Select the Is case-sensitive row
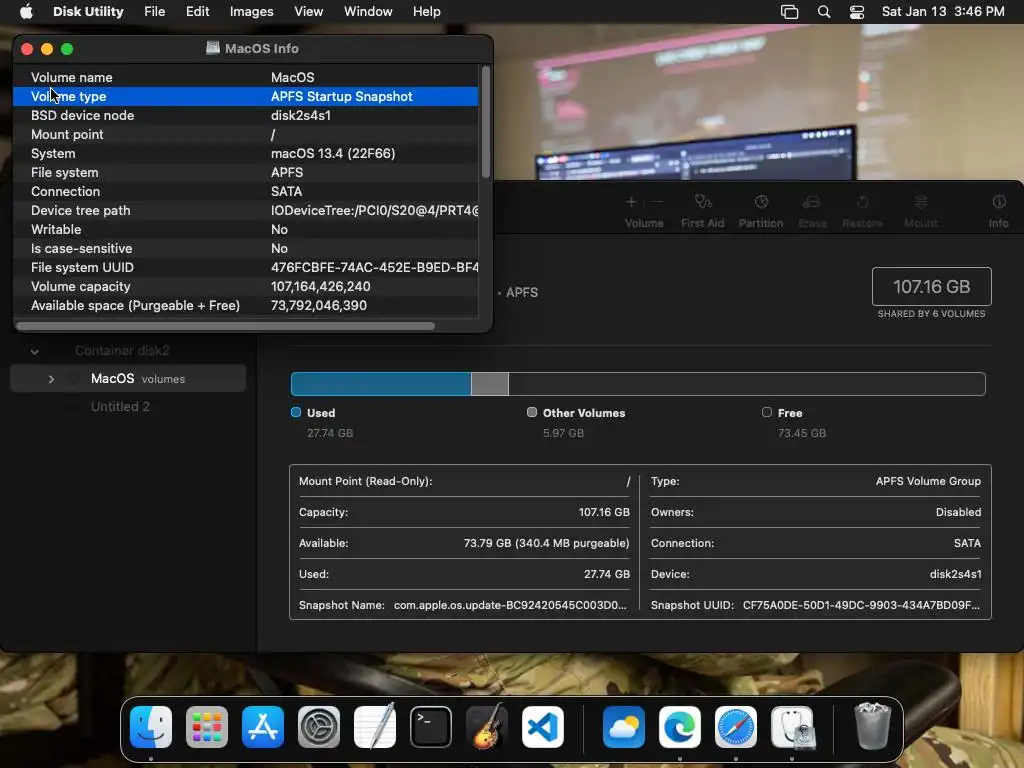The width and height of the screenshot is (1024, 768). pos(246,248)
